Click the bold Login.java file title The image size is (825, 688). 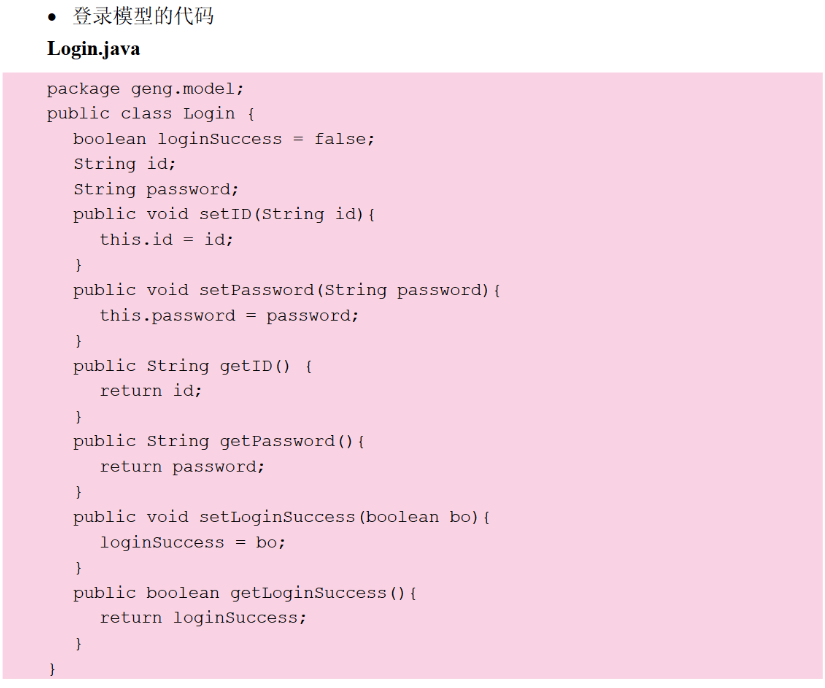click(x=93, y=48)
